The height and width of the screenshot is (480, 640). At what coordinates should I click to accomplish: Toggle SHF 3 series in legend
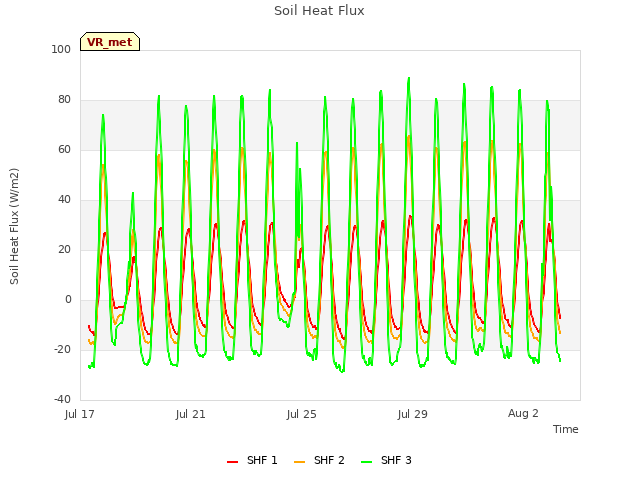[x=387, y=460]
